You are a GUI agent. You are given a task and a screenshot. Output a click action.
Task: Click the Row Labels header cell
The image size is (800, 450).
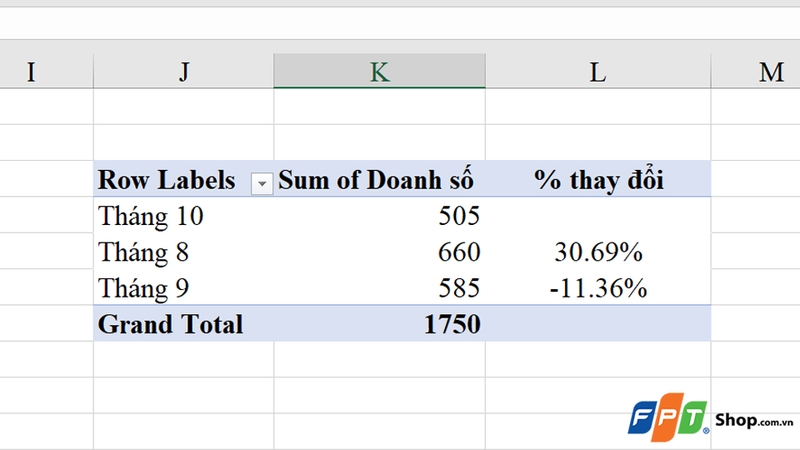click(167, 181)
